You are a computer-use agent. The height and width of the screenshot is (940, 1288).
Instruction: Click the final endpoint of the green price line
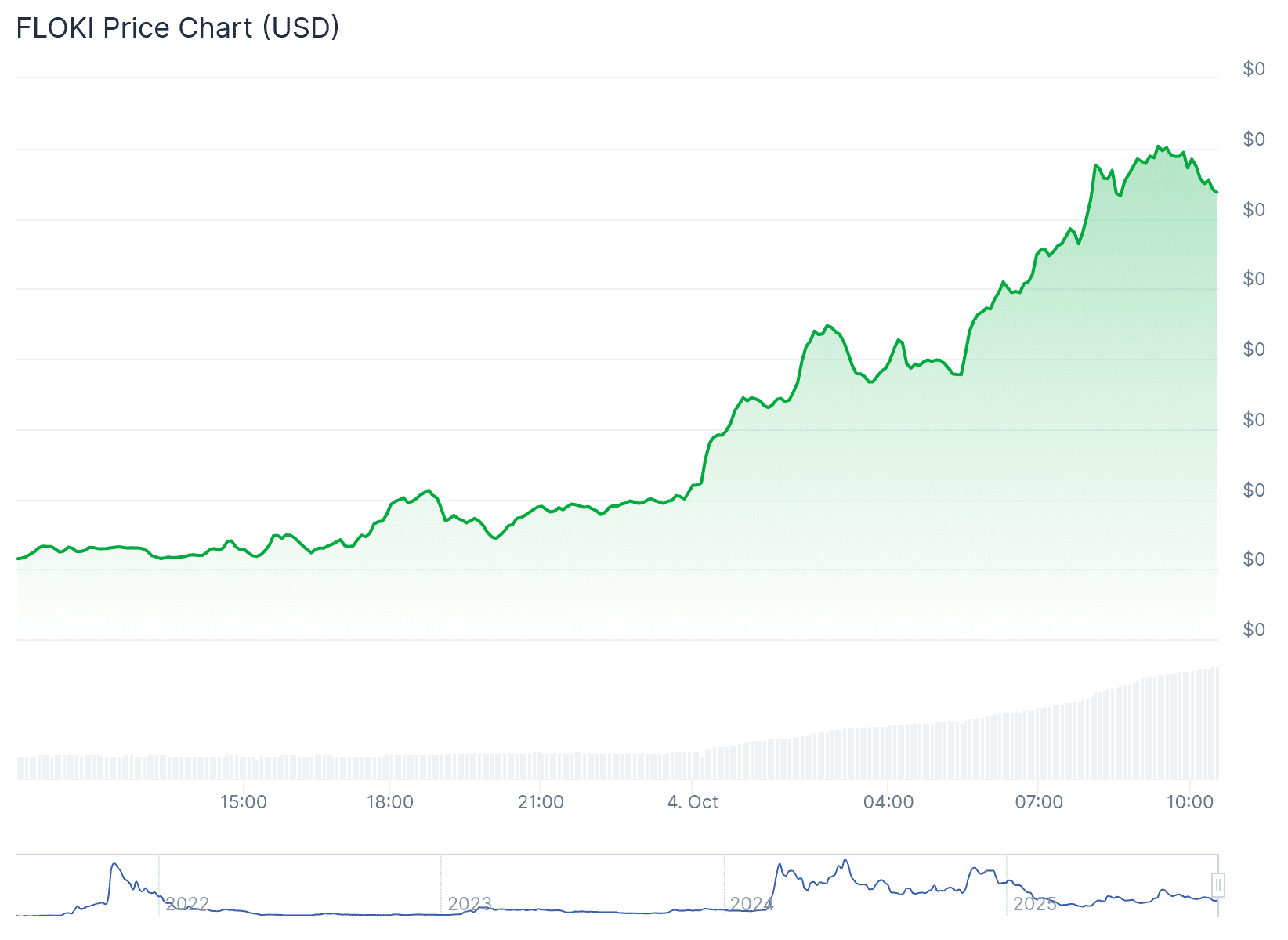[x=1217, y=193]
